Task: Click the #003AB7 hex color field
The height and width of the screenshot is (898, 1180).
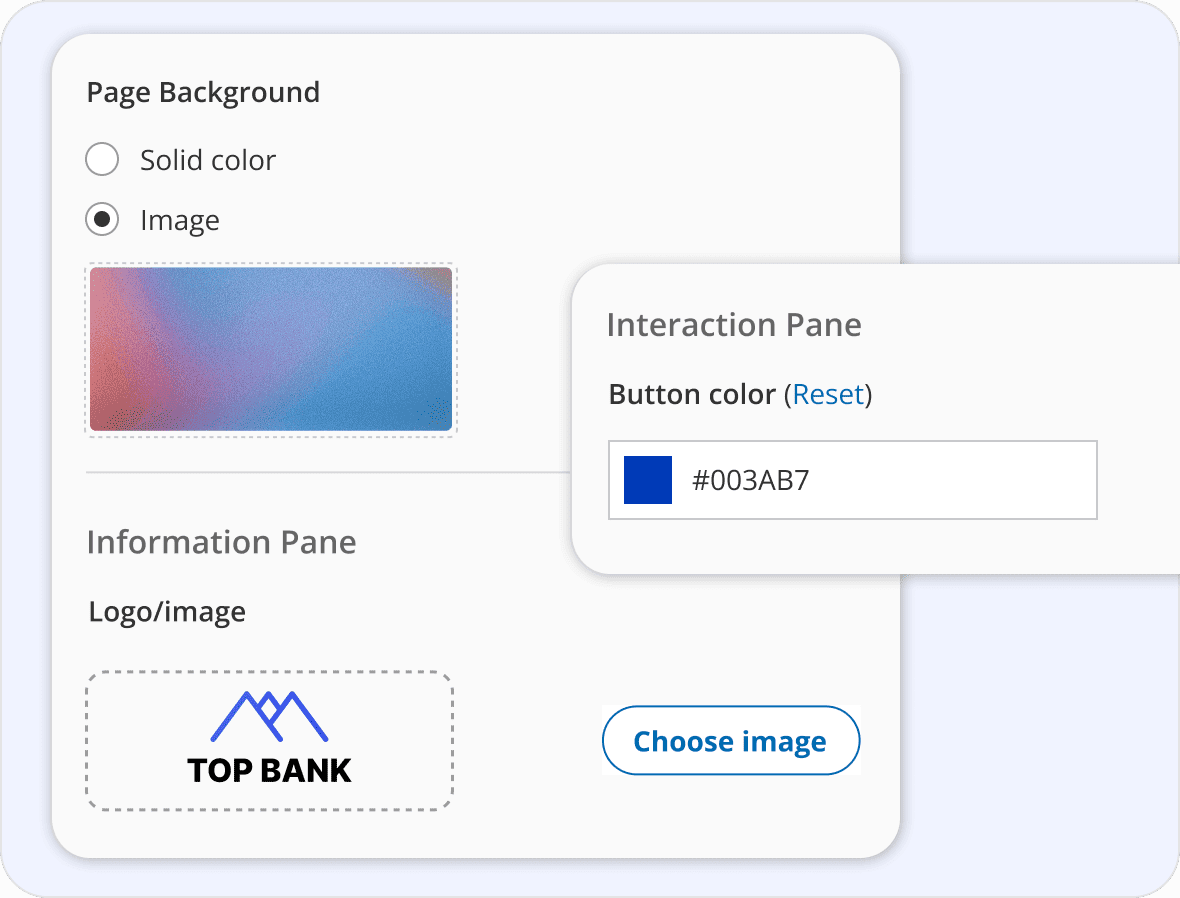Action: [853, 480]
